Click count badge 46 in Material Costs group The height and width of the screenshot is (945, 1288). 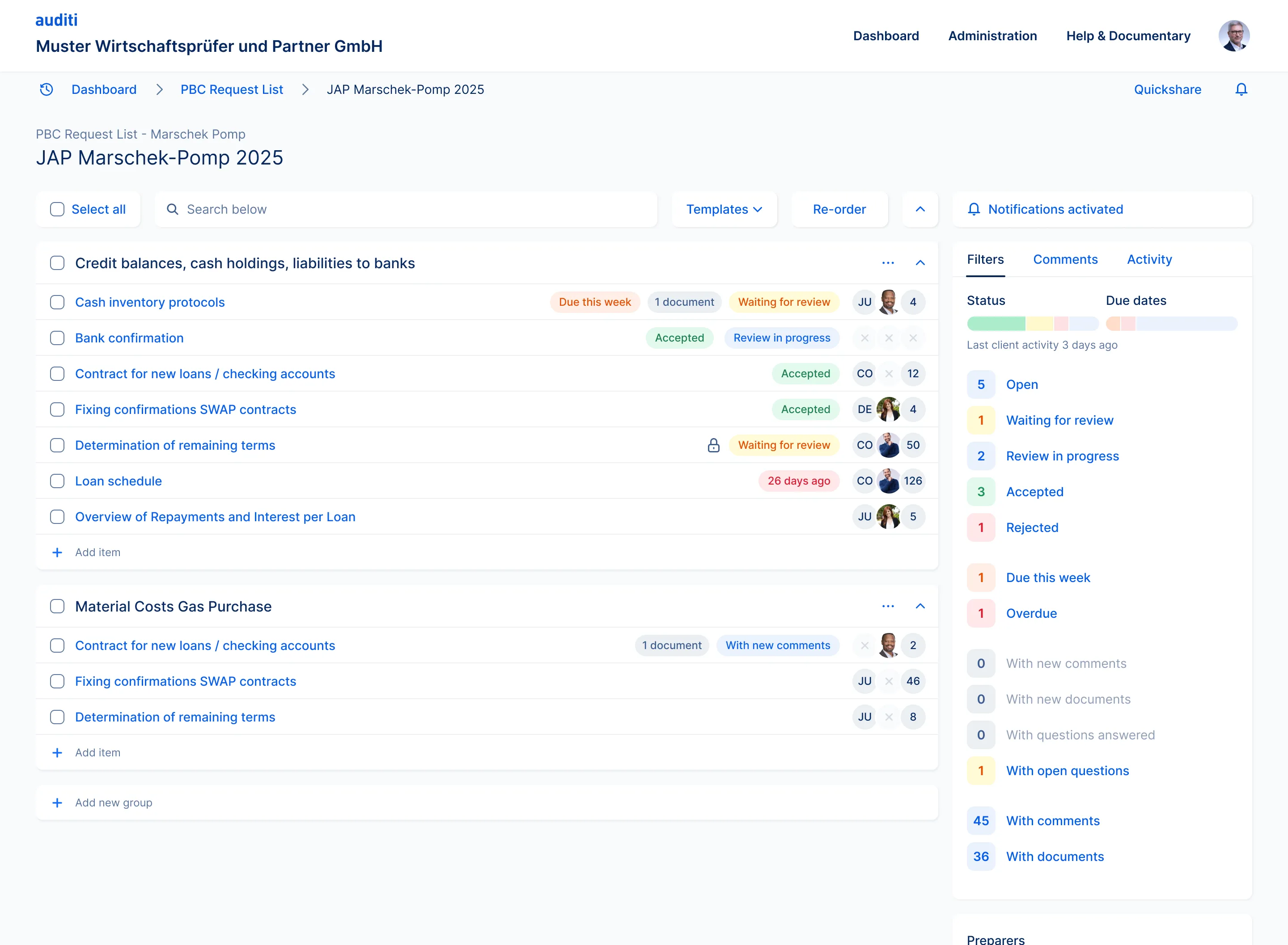pyautogui.click(x=913, y=681)
